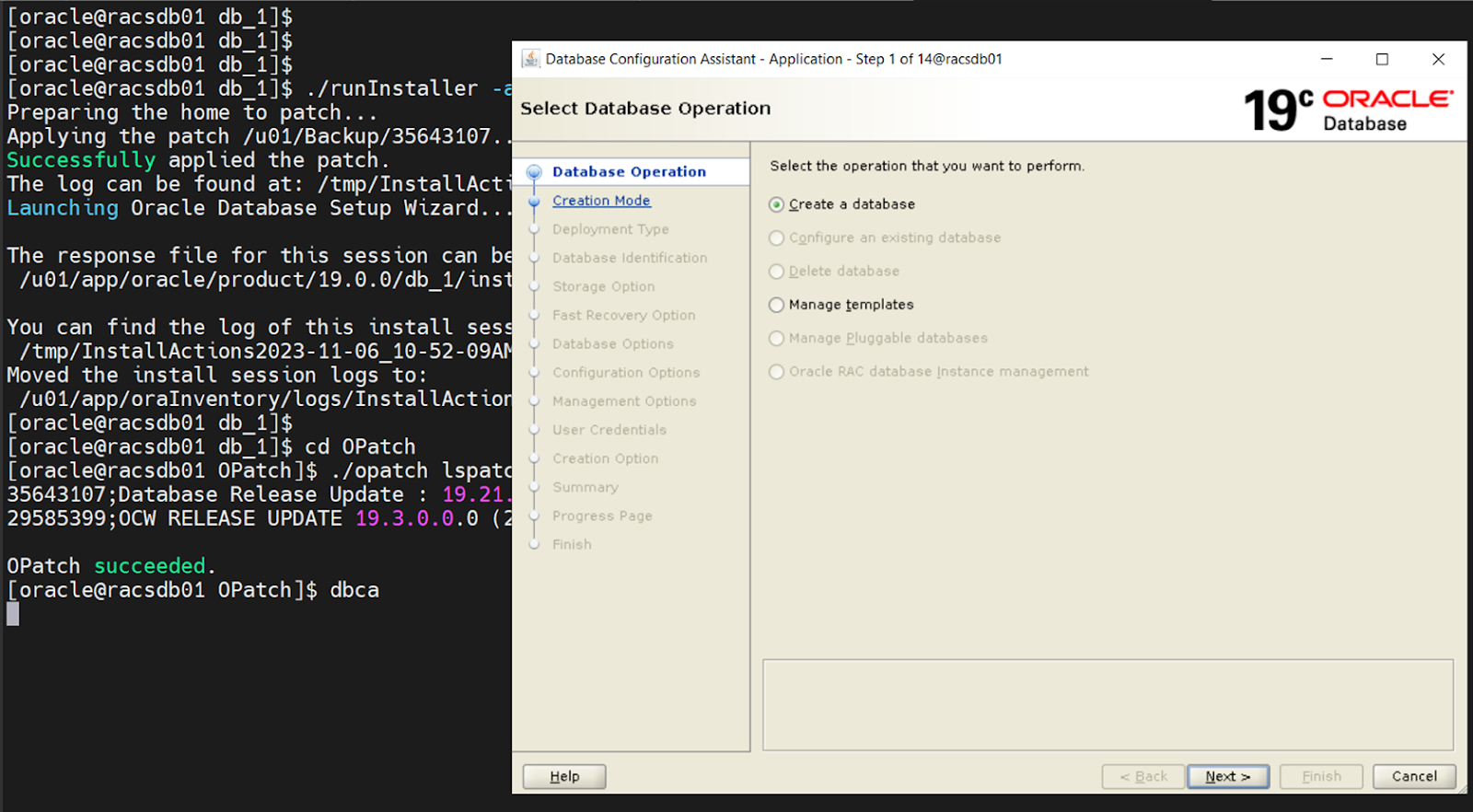This screenshot has height=812, width=1473.
Task: Click the Database Options step
Action: tap(613, 343)
